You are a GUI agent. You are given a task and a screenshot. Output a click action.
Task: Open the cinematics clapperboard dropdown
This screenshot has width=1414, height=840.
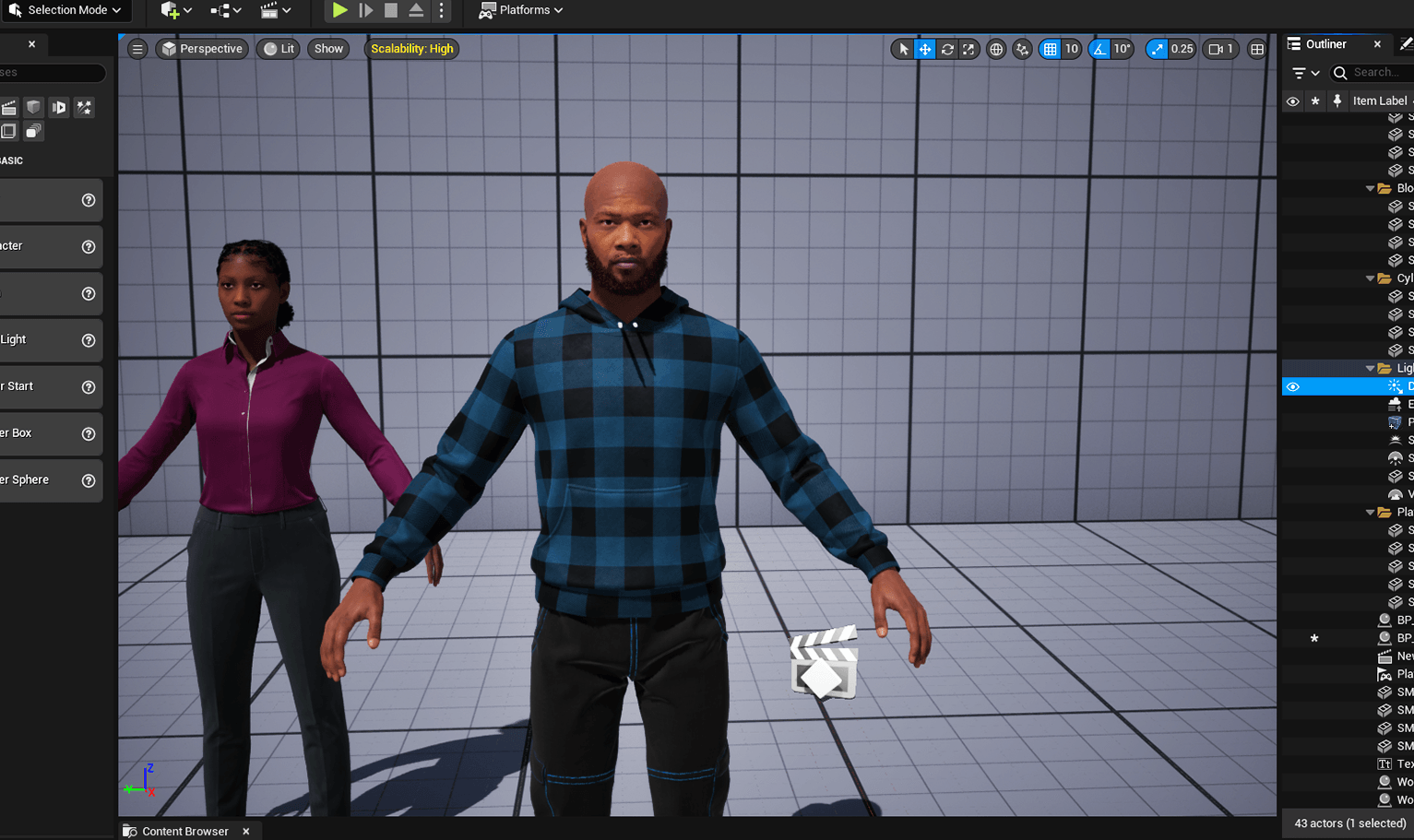(x=275, y=10)
